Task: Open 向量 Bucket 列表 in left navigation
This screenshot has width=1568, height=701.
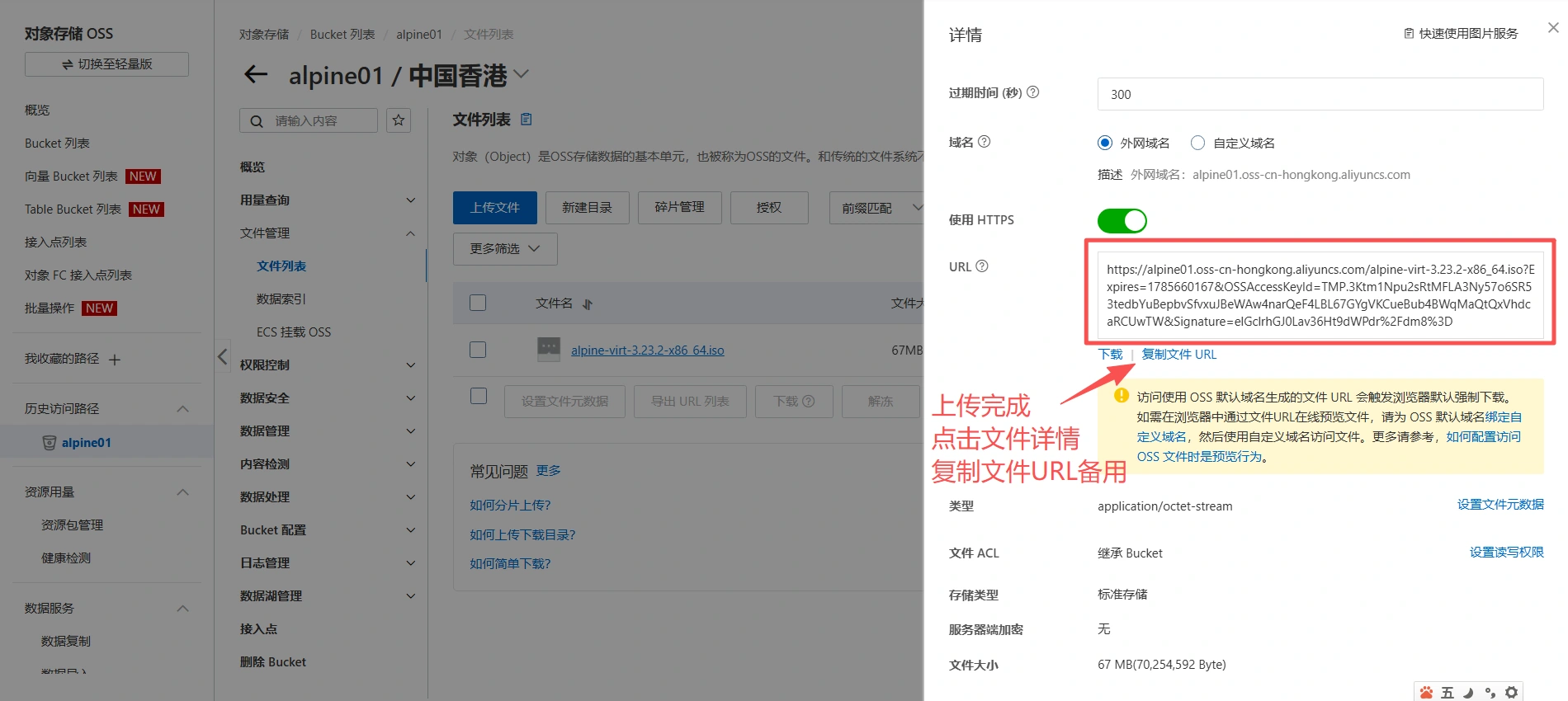Action: [x=71, y=176]
